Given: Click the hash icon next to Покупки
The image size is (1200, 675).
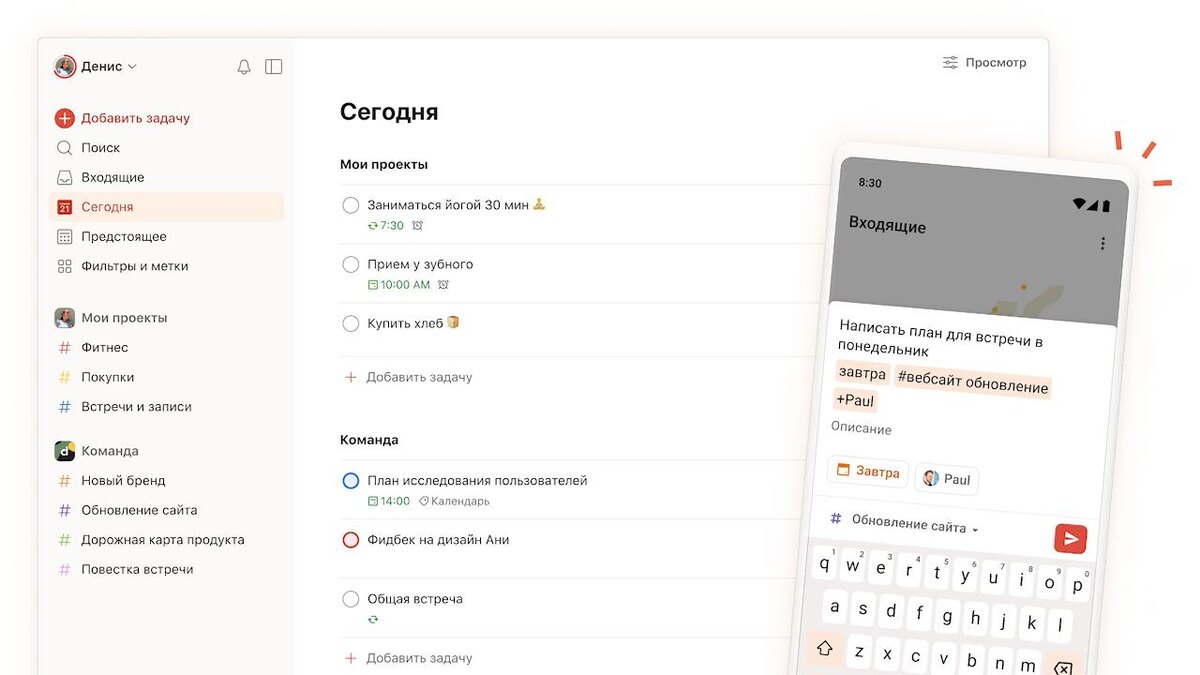Looking at the screenshot, I should pos(64,377).
